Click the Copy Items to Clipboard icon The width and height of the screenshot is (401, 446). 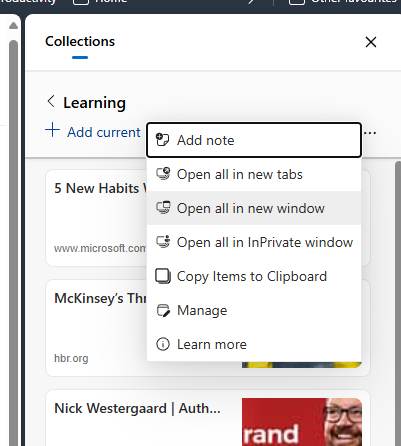(x=163, y=276)
